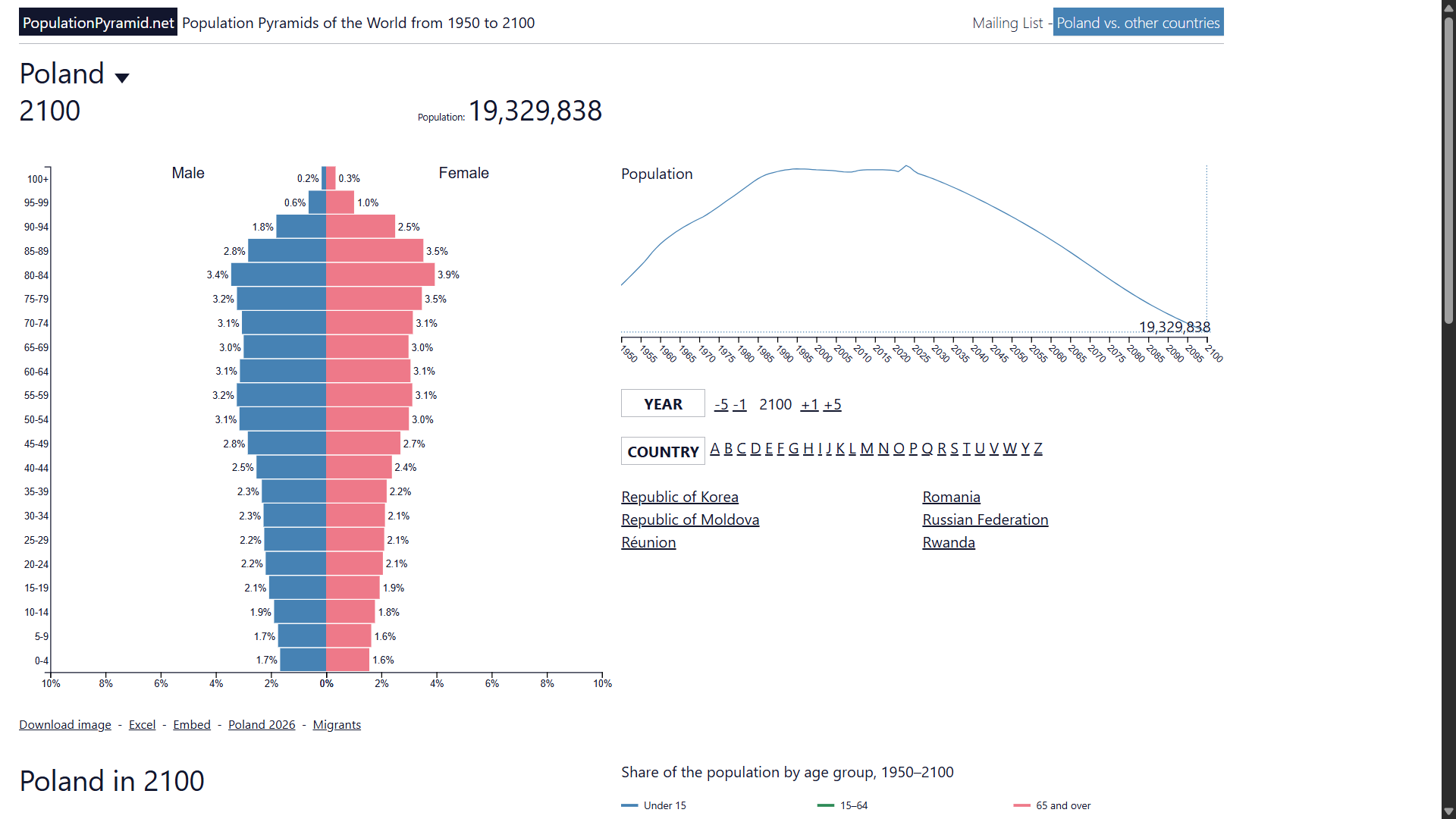Advance five years with +5
The image size is (1456, 819).
(833, 404)
